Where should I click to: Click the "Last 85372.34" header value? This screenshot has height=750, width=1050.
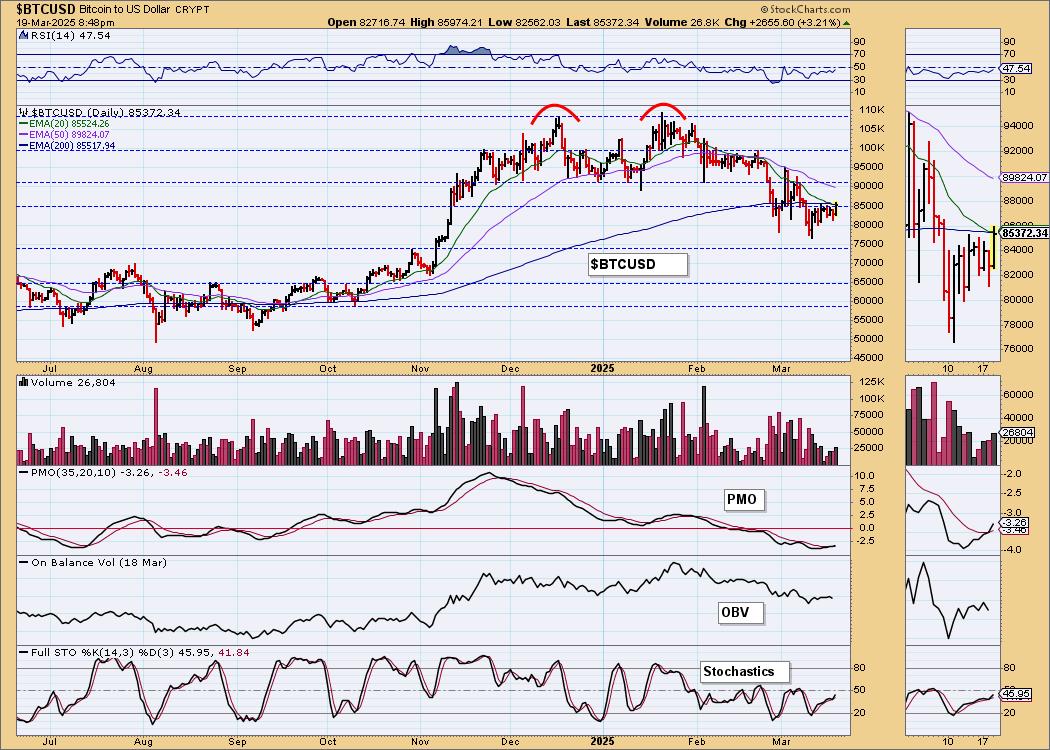point(602,22)
